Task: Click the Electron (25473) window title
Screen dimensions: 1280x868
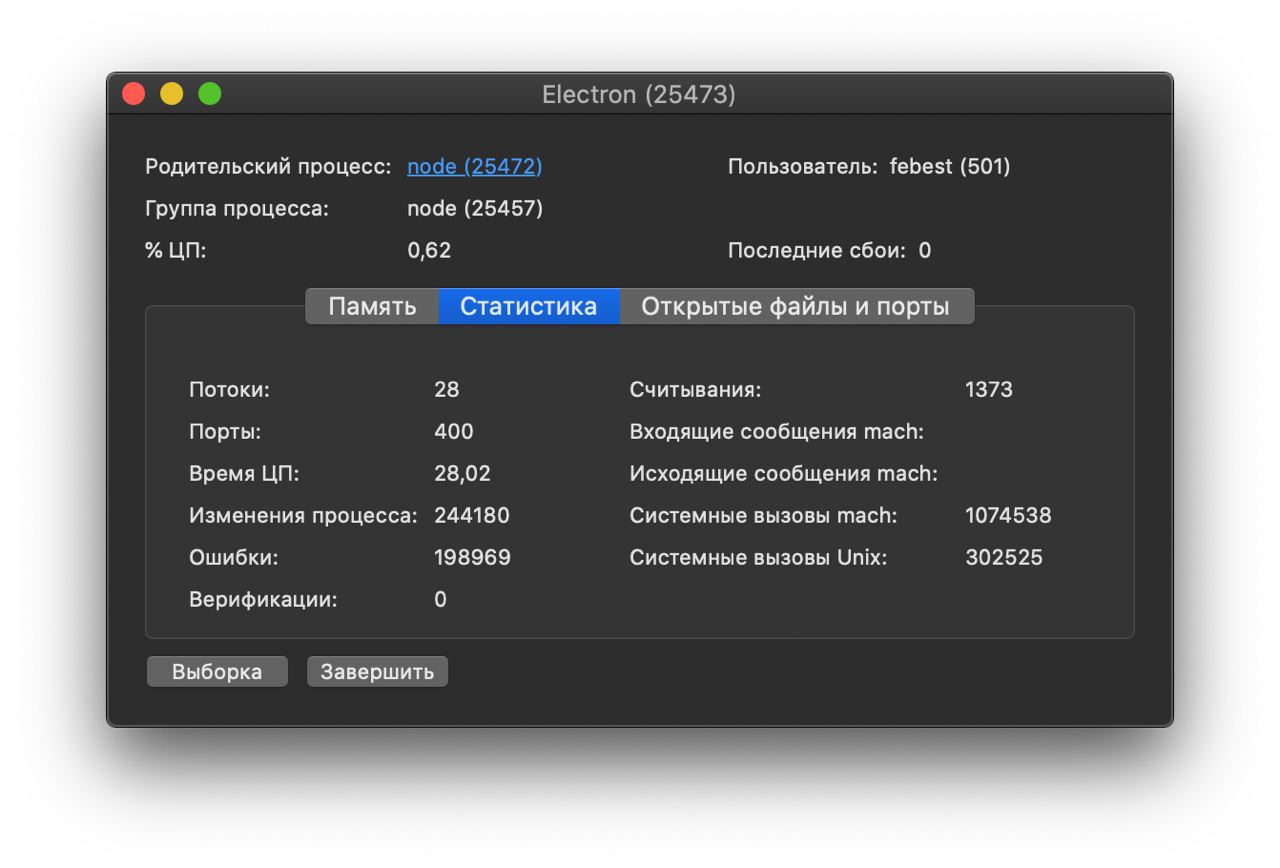Action: coord(638,95)
